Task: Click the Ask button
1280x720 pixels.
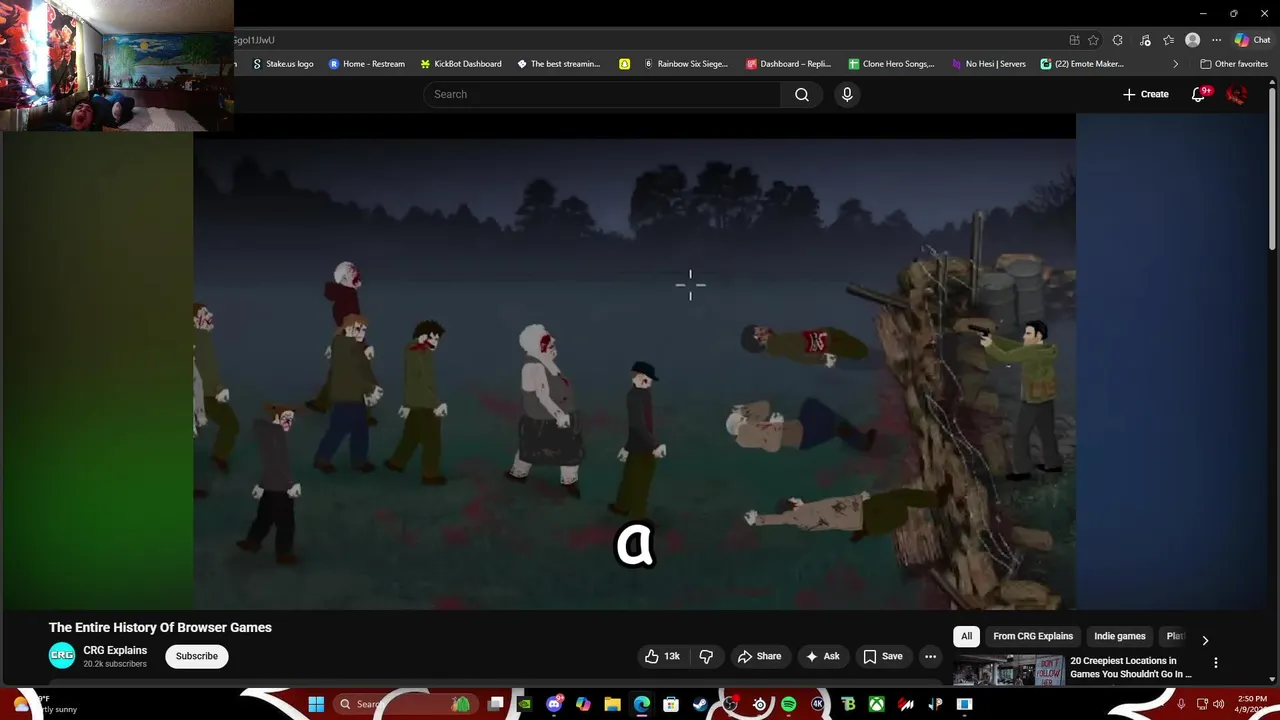Action: pos(822,656)
